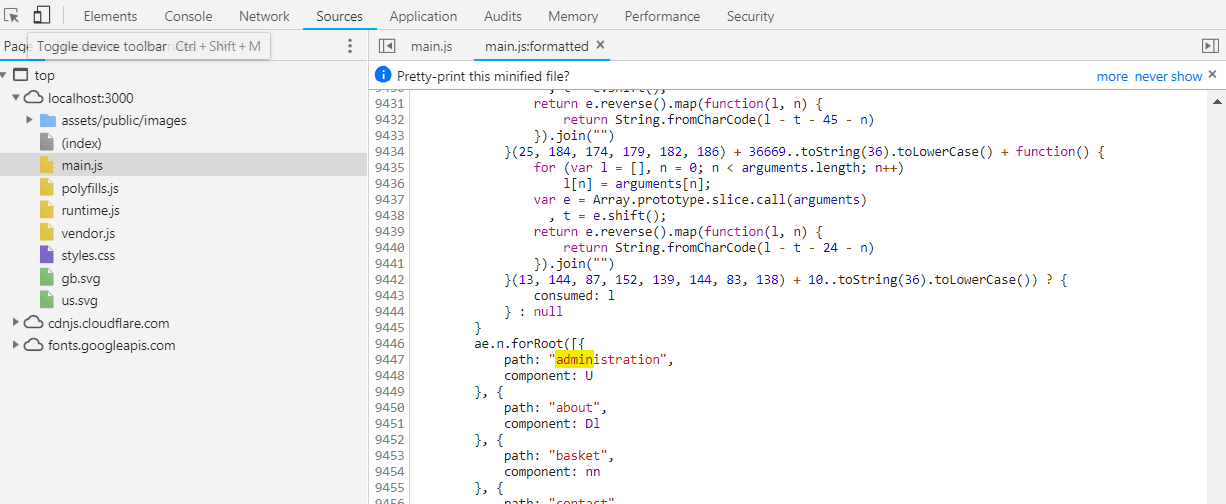The height and width of the screenshot is (504, 1226).
Task: Open us.svg in the file tree
Action: coord(80,300)
